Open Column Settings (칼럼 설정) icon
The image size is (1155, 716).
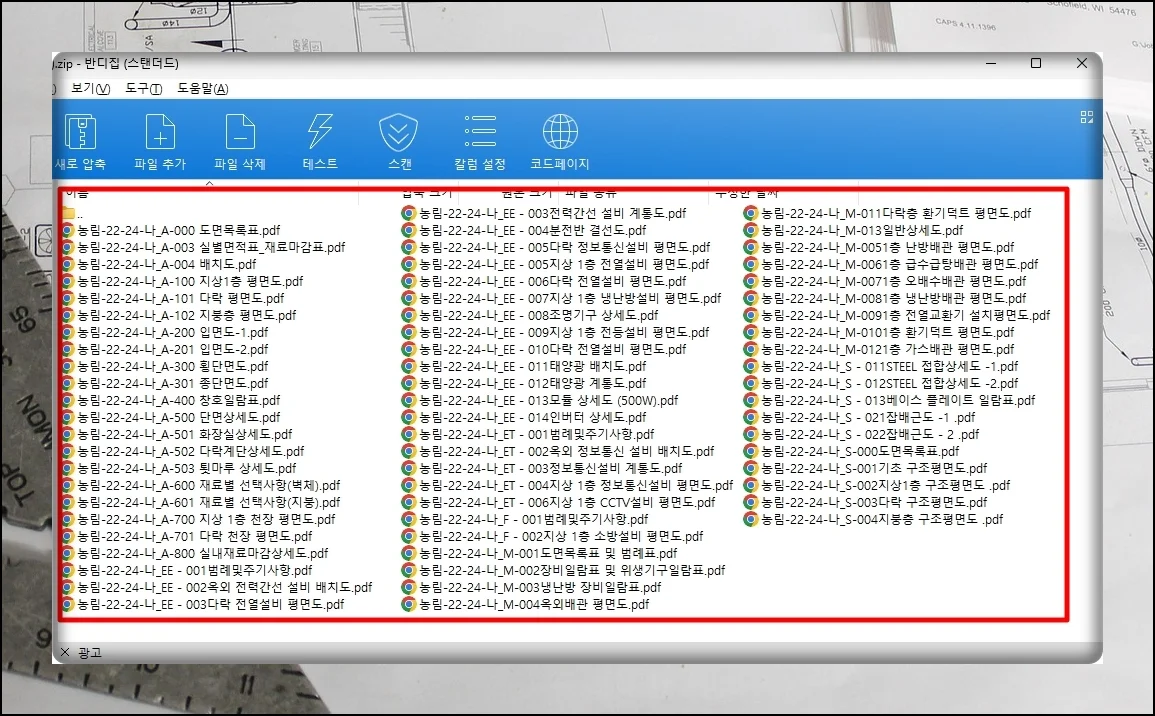tap(480, 133)
